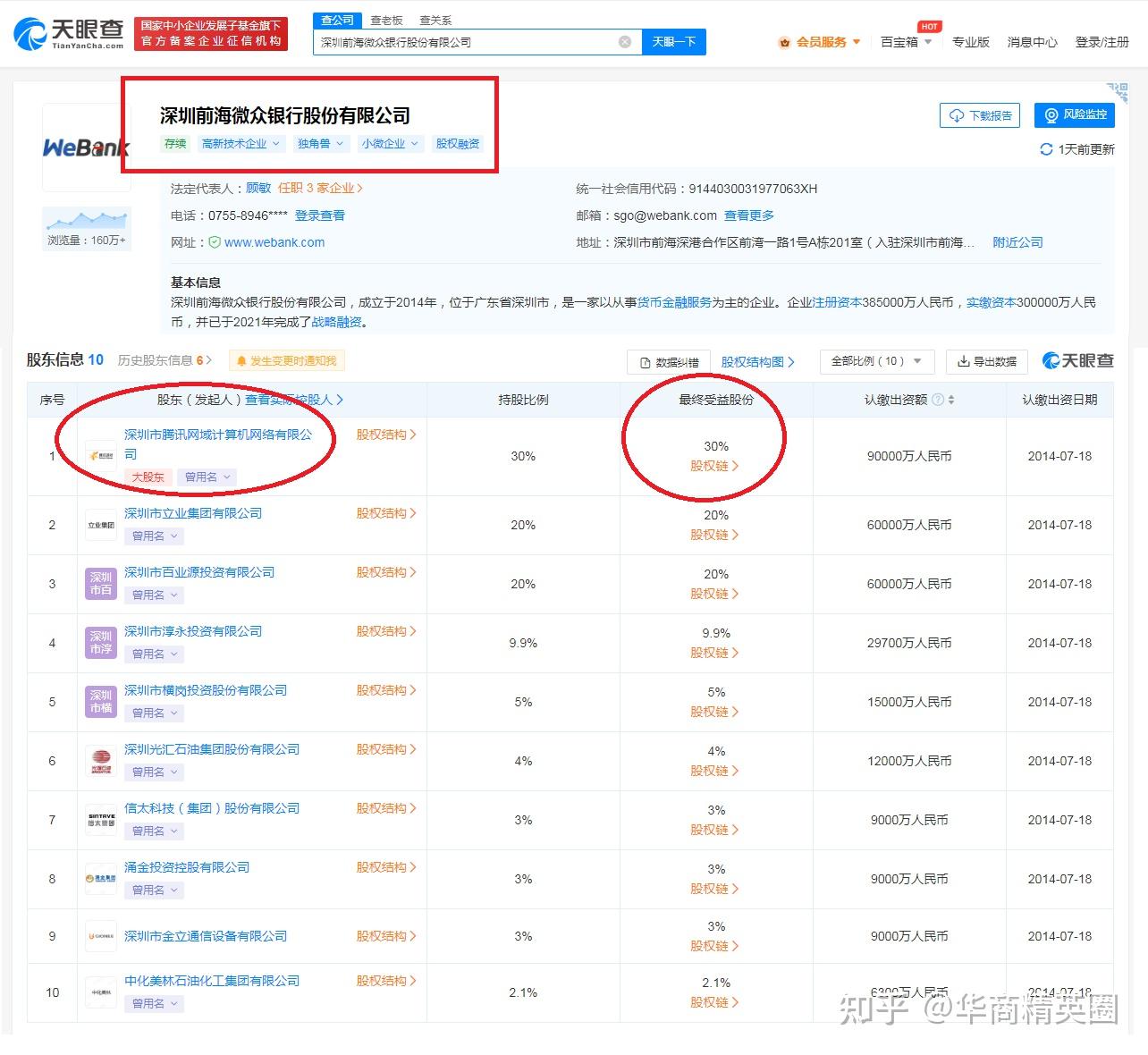The height and width of the screenshot is (1055, 1148).
Task: Open the 全部比例 (10) dropdown filter
Action: point(875,361)
